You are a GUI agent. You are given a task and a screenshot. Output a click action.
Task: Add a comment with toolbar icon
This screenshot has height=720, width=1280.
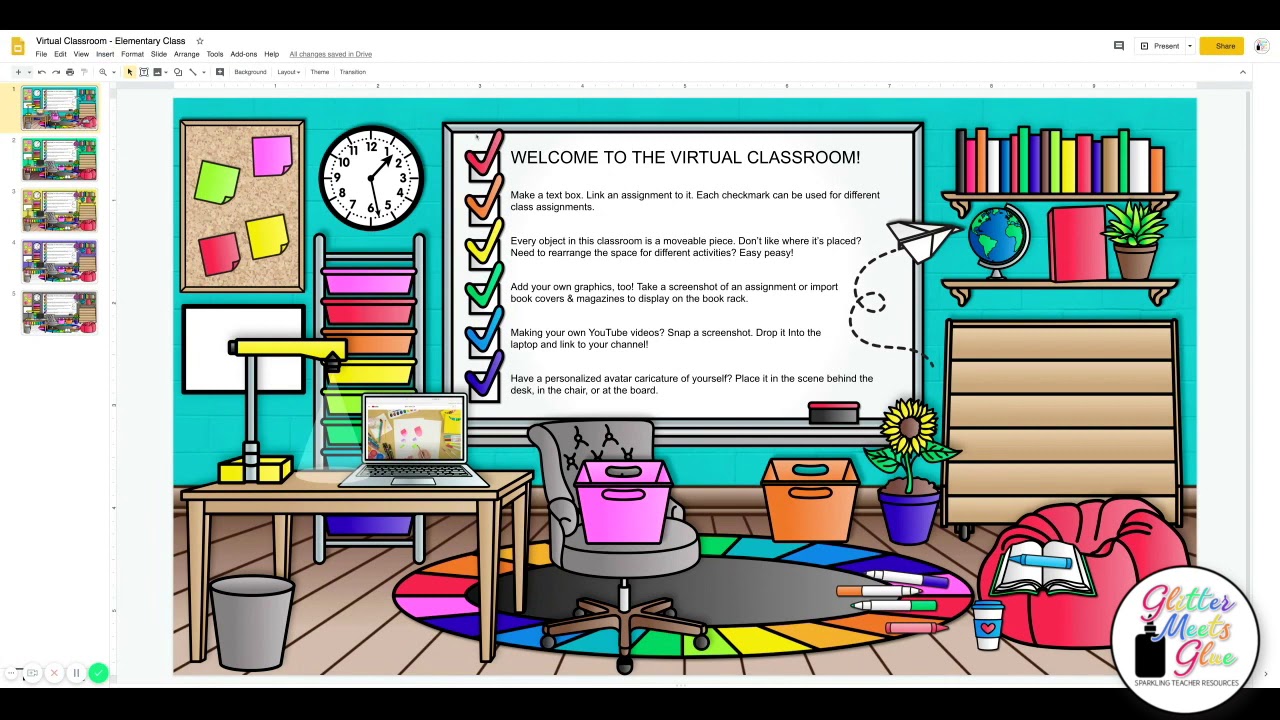[x=220, y=72]
